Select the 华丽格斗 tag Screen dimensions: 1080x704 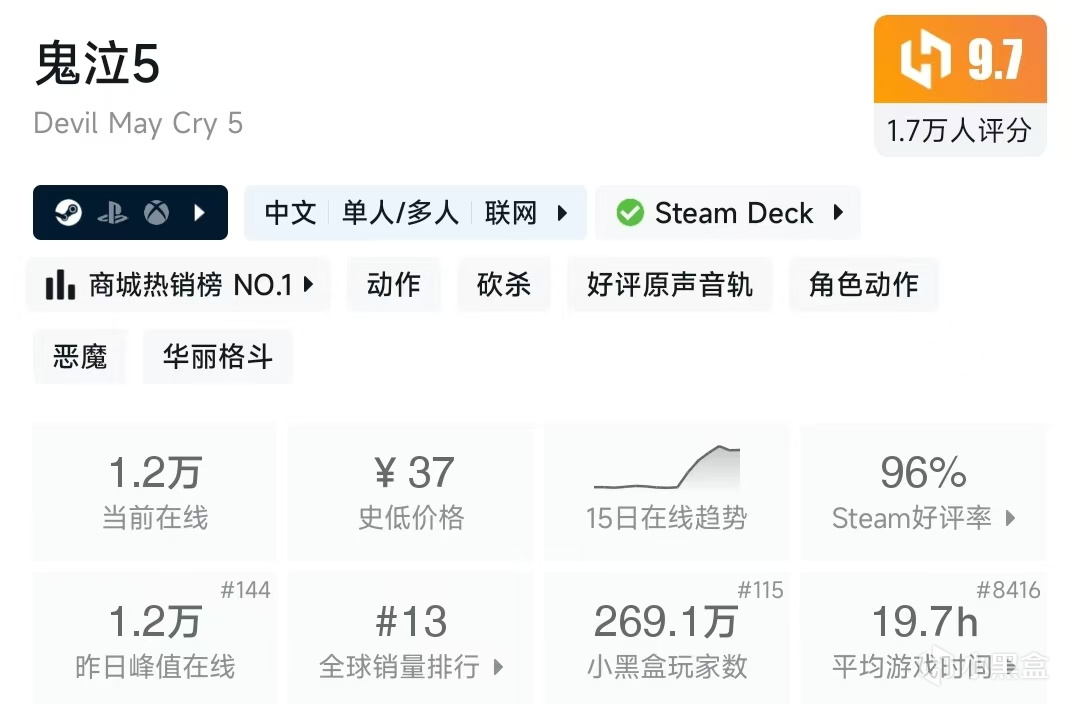click(218, 357)
